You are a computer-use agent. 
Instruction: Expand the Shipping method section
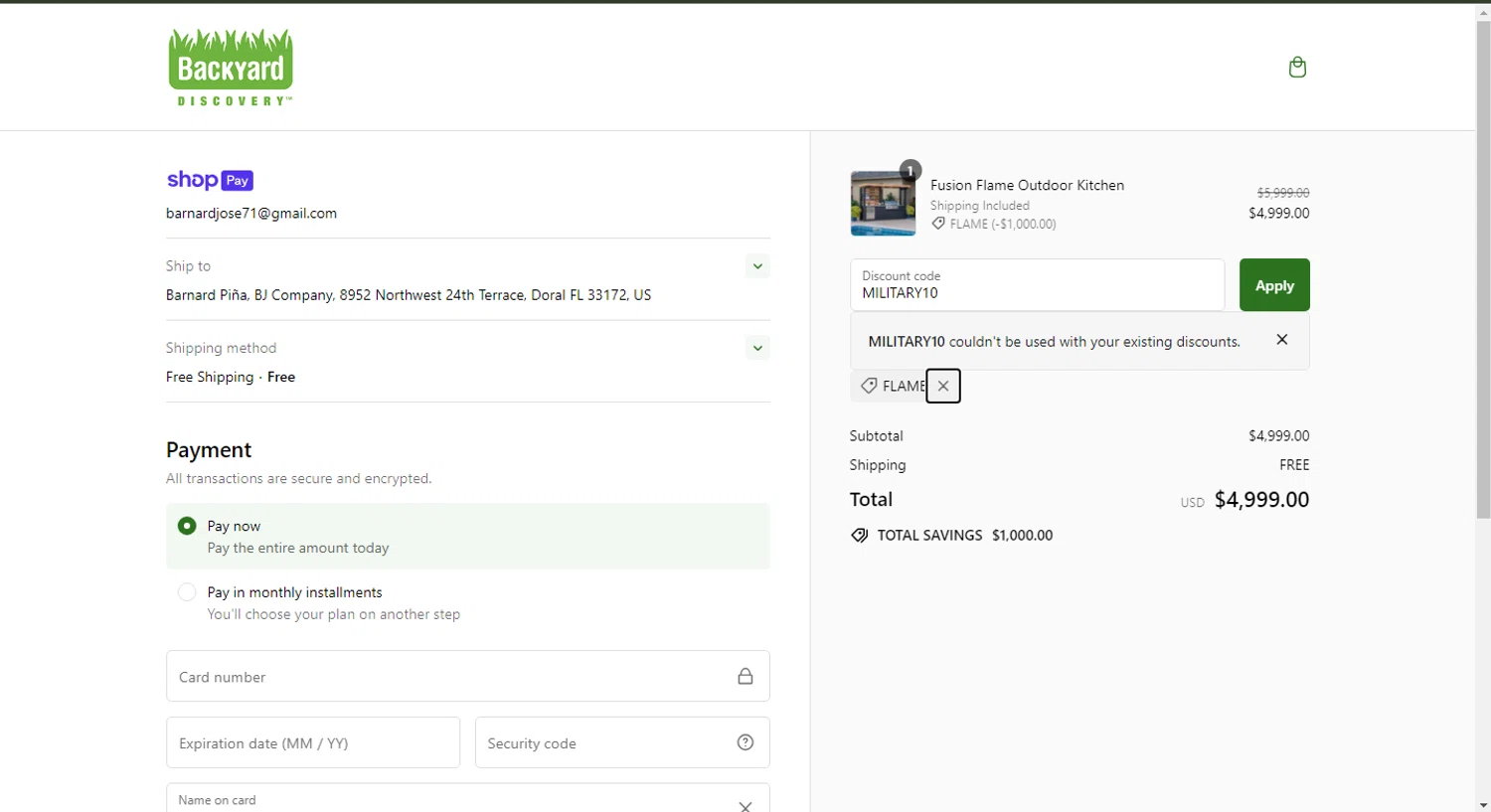tap(757, 348)
